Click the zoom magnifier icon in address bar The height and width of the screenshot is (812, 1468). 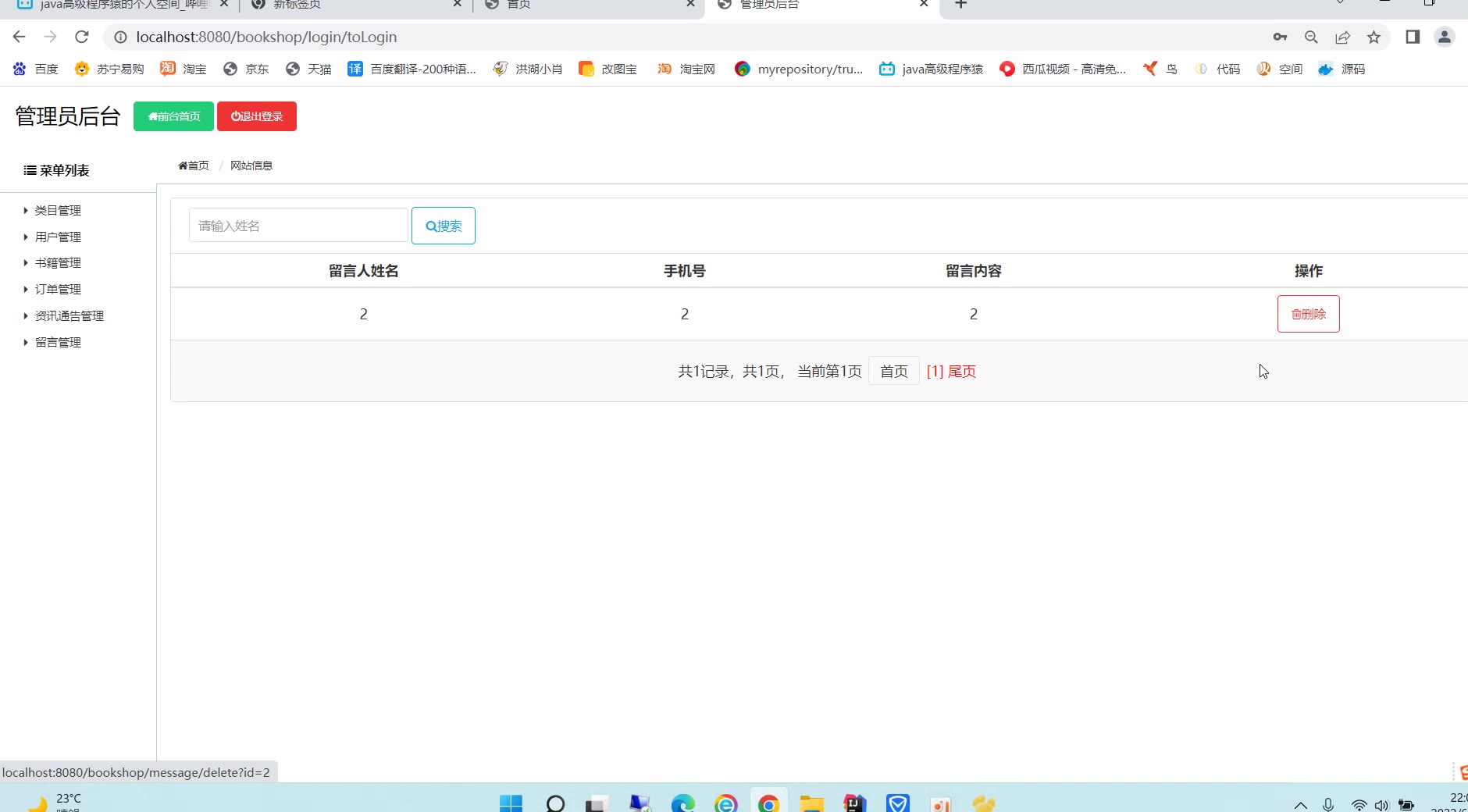(x=1311, y=37)
